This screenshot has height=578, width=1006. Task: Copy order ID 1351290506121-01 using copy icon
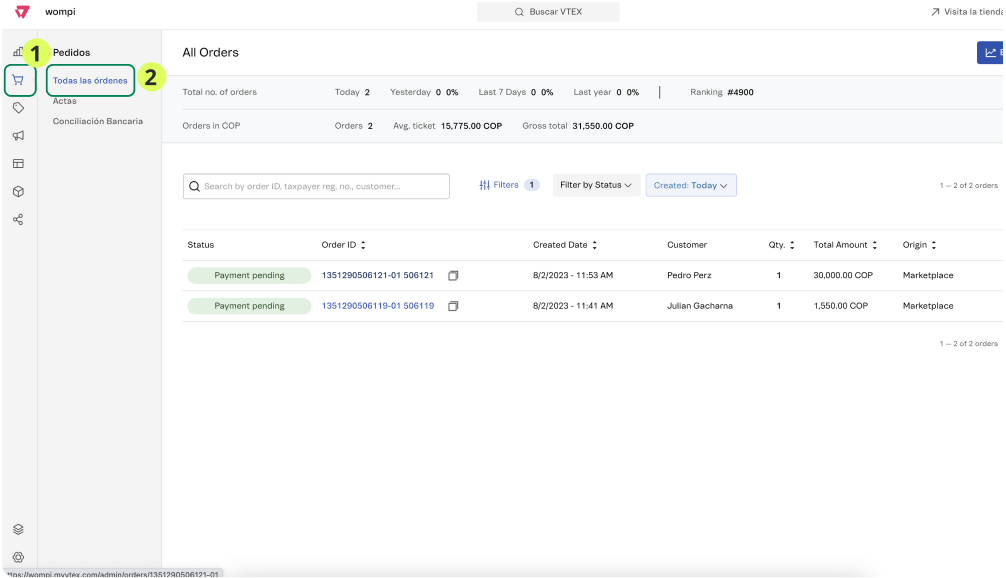pyautogui.click(x=454, y=276)
